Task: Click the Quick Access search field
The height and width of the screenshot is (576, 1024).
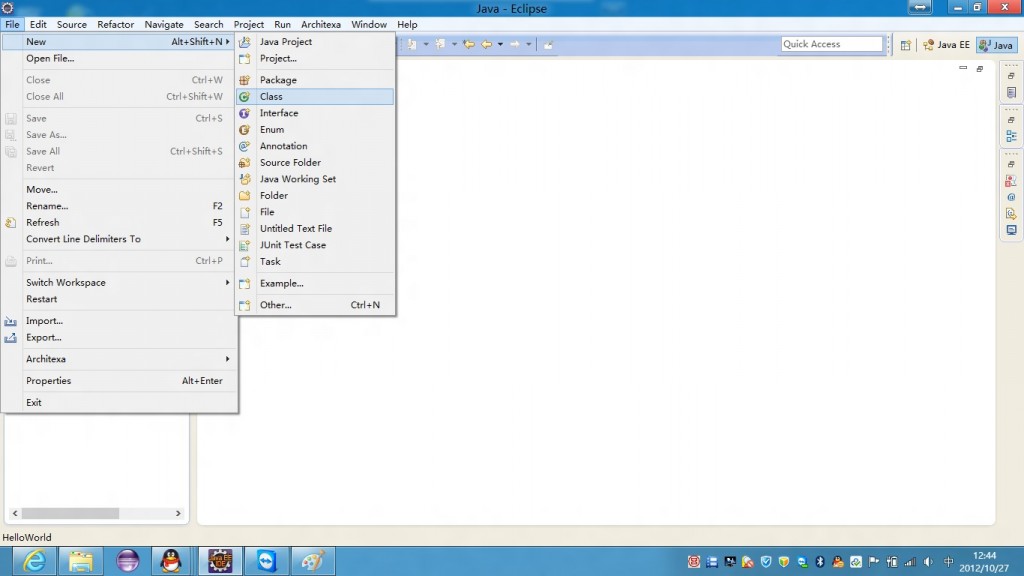Action: coord(831,44)
